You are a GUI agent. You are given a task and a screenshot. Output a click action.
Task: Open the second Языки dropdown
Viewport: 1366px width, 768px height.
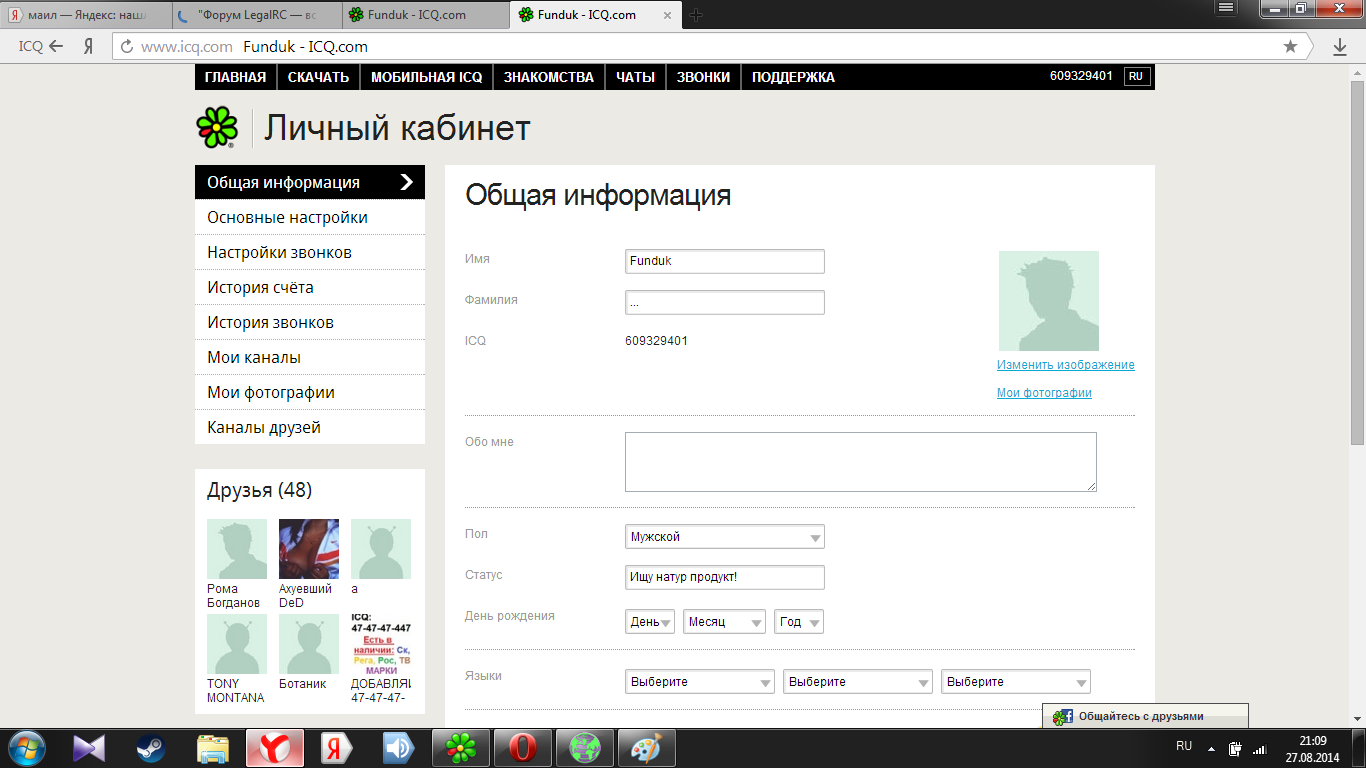pyautogui.click(x=858, y=681)
